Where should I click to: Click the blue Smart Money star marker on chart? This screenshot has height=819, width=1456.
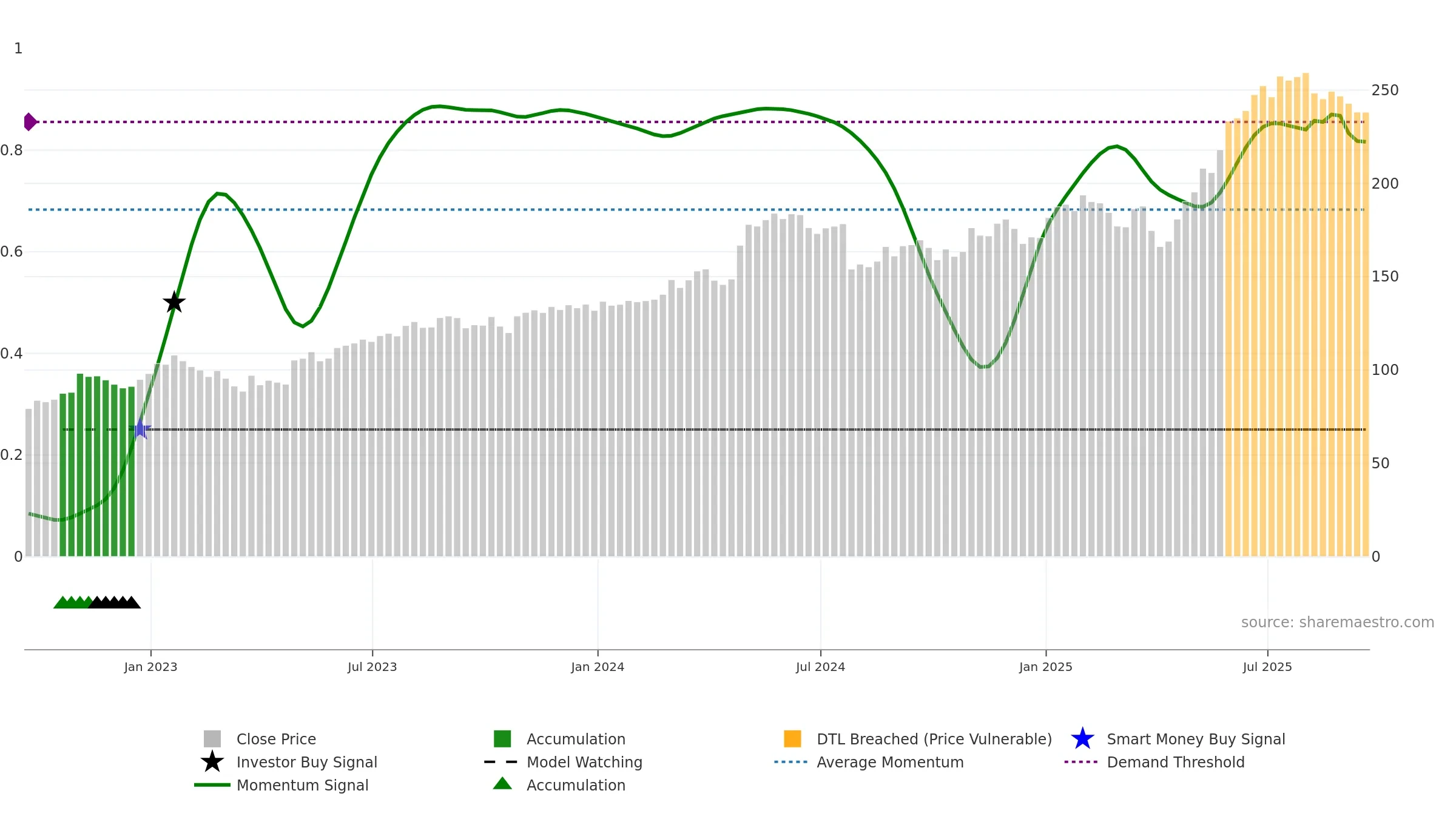140,429
